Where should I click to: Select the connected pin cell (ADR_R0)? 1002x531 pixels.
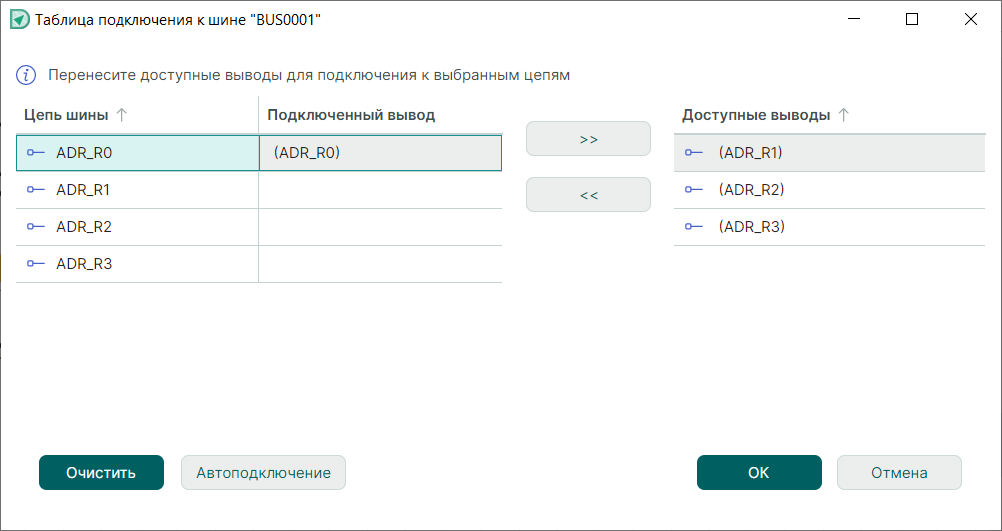point(380,153)
